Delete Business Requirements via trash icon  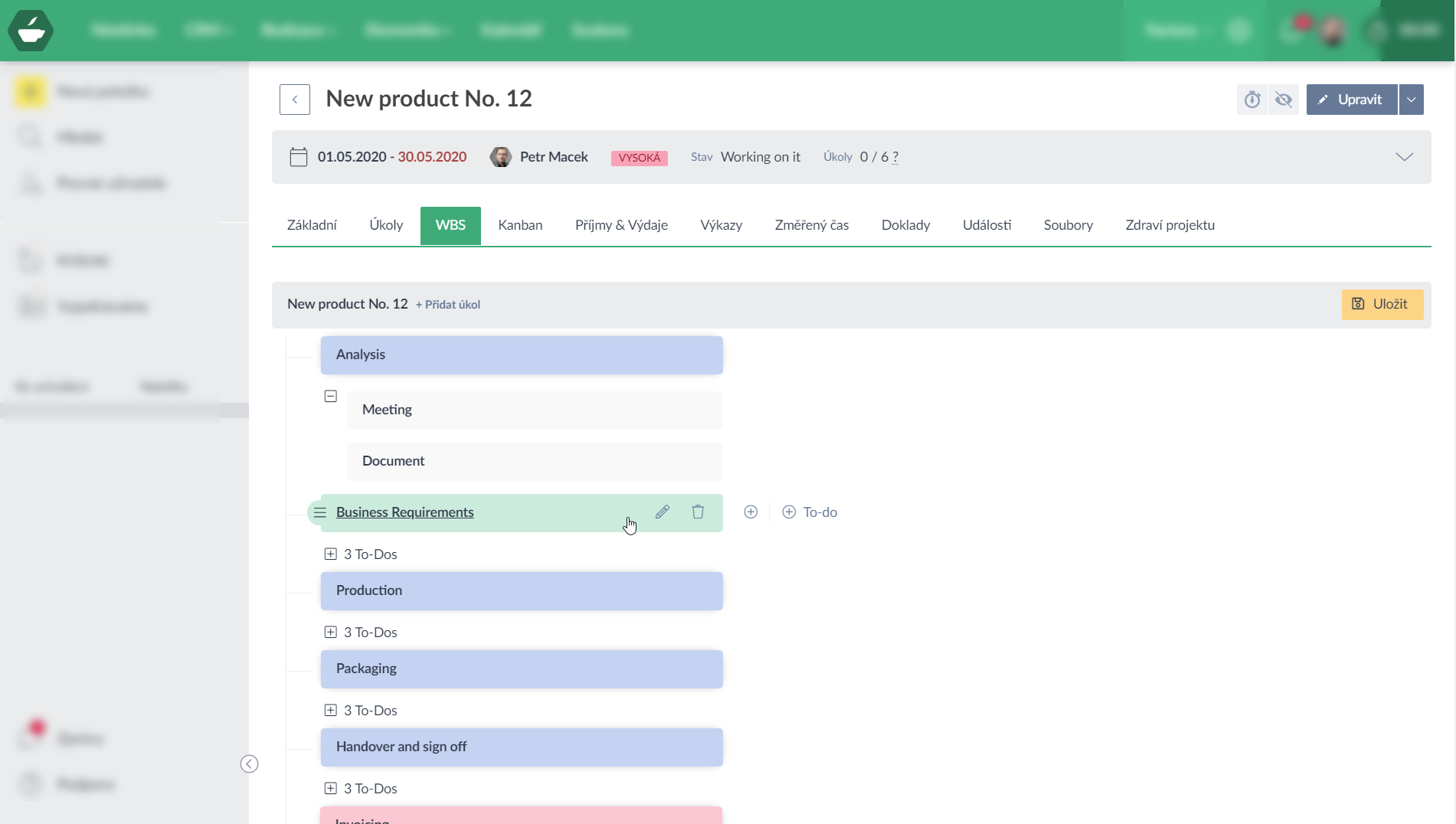pos(698,512)
